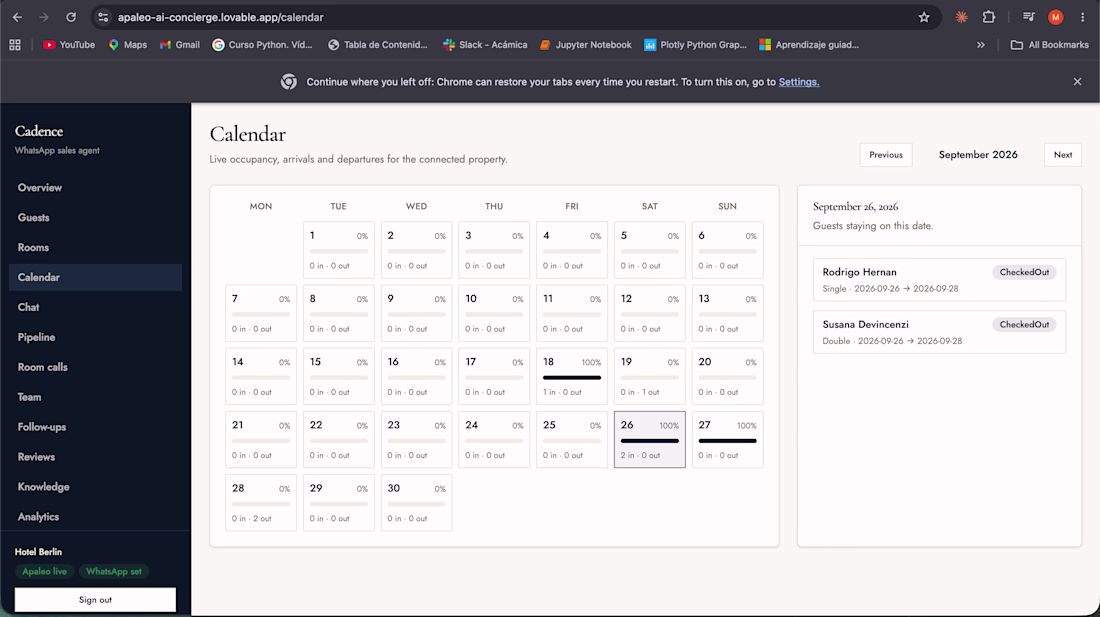This screenshot has width=1100, height=617.
Task: Switch to the Chat section
Action: [95, 307]
